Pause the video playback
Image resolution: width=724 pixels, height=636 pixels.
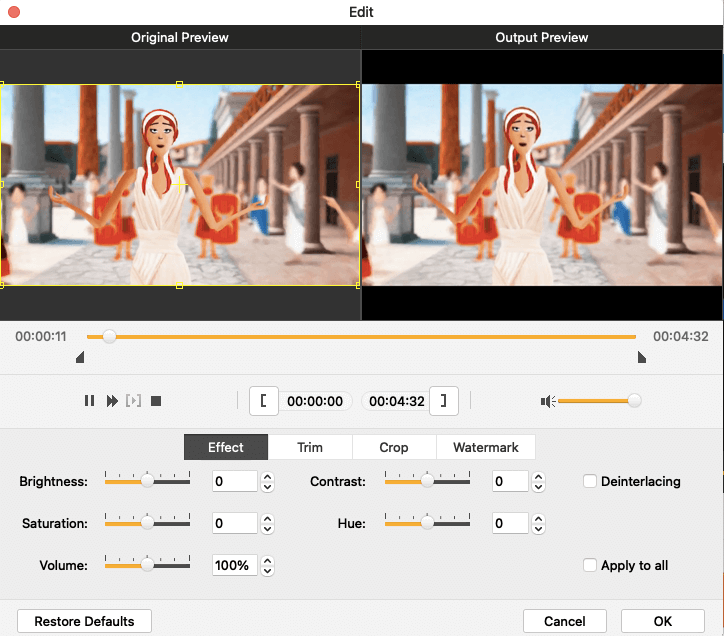[x=89, y=401]
